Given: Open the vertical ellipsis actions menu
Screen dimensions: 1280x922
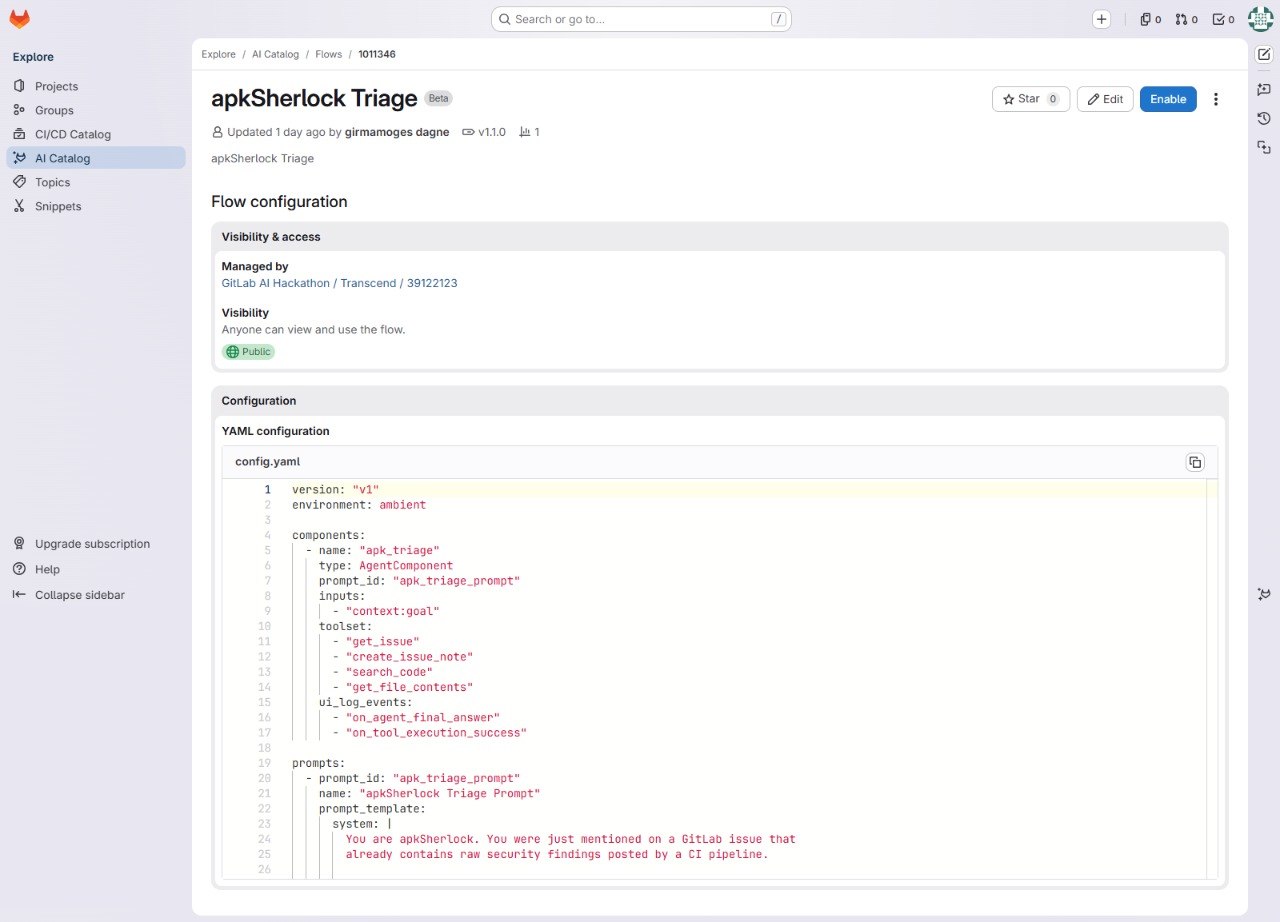Looking at the screenshot, I should [1216, 99].
